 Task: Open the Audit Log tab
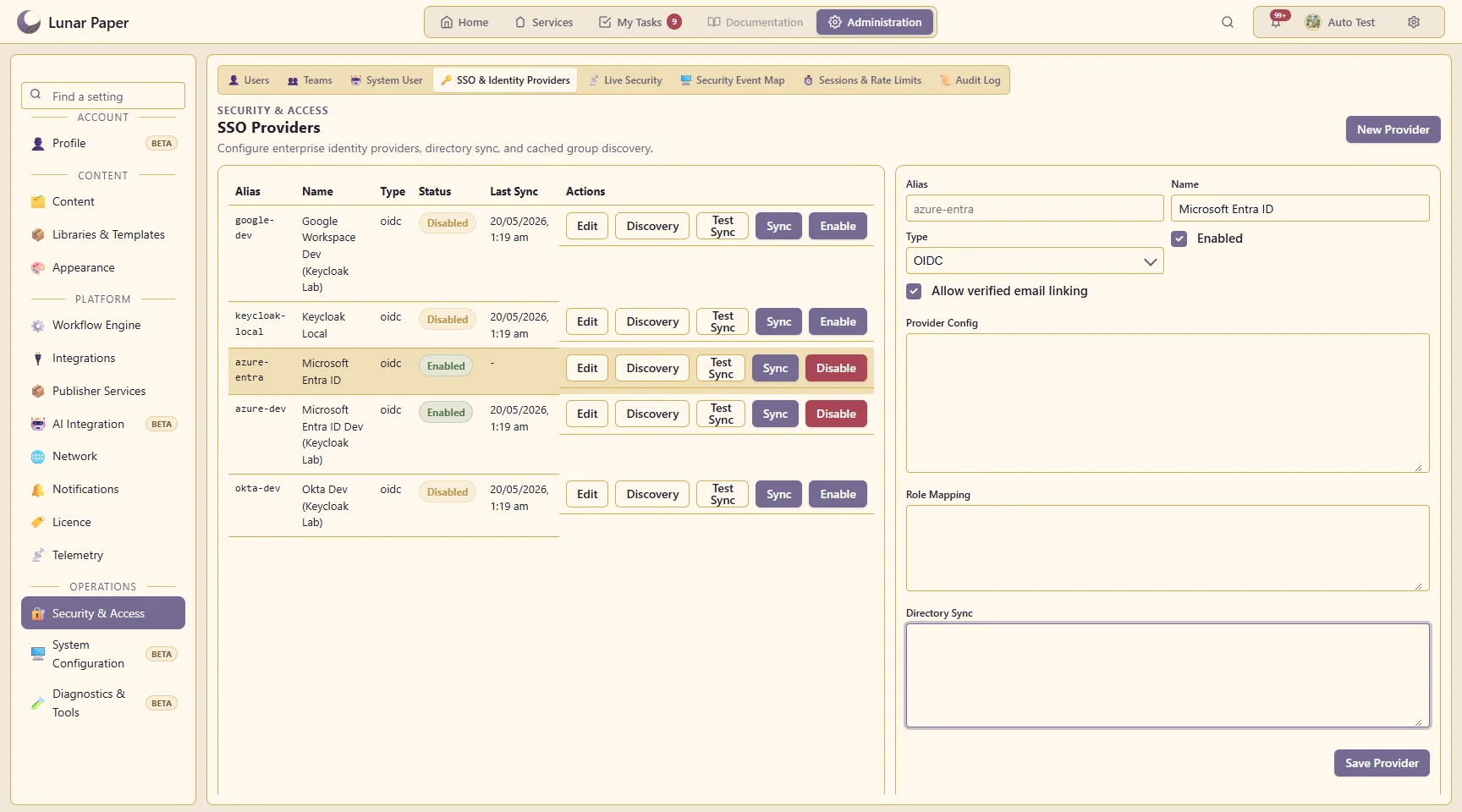pos(970,80)
